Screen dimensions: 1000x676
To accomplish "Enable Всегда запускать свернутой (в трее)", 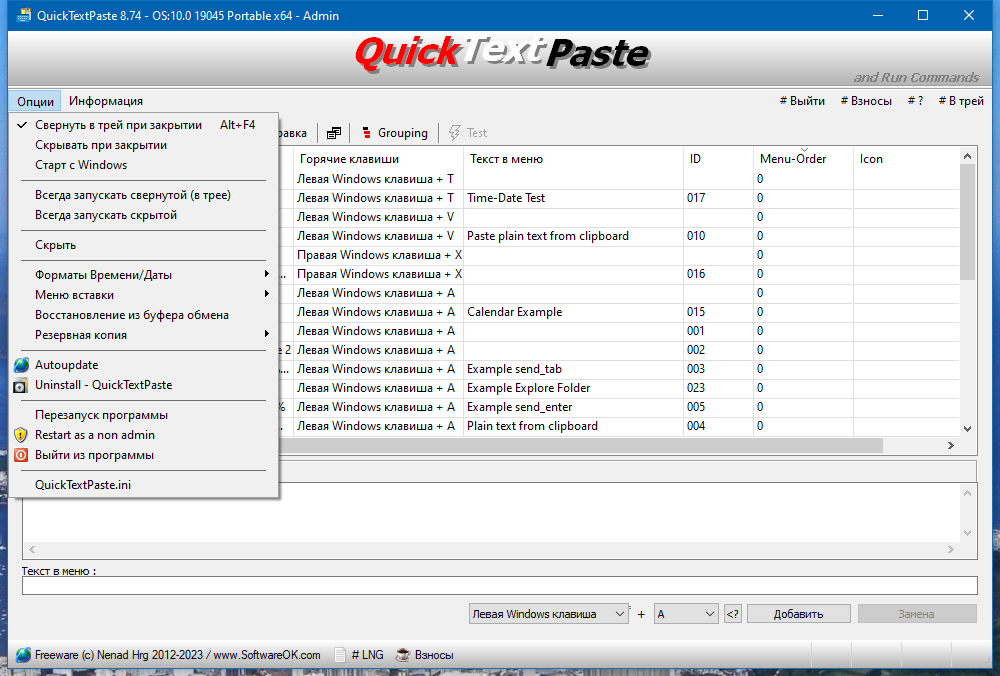I will pos(144,195).
